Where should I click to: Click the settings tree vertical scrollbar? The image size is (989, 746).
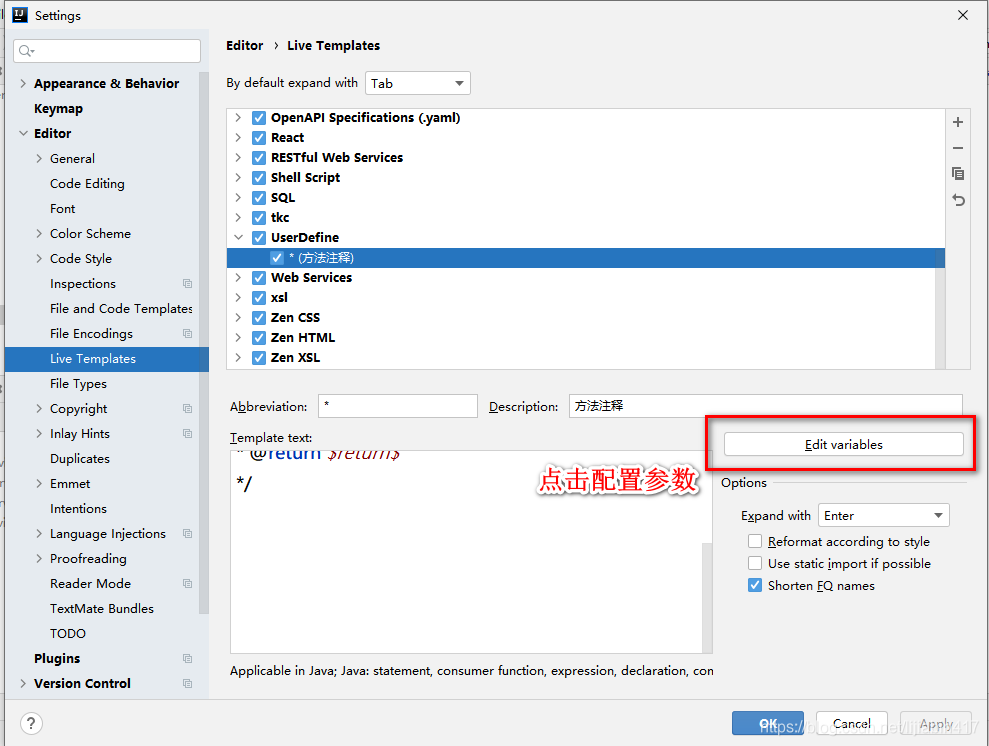coord(204,342)
